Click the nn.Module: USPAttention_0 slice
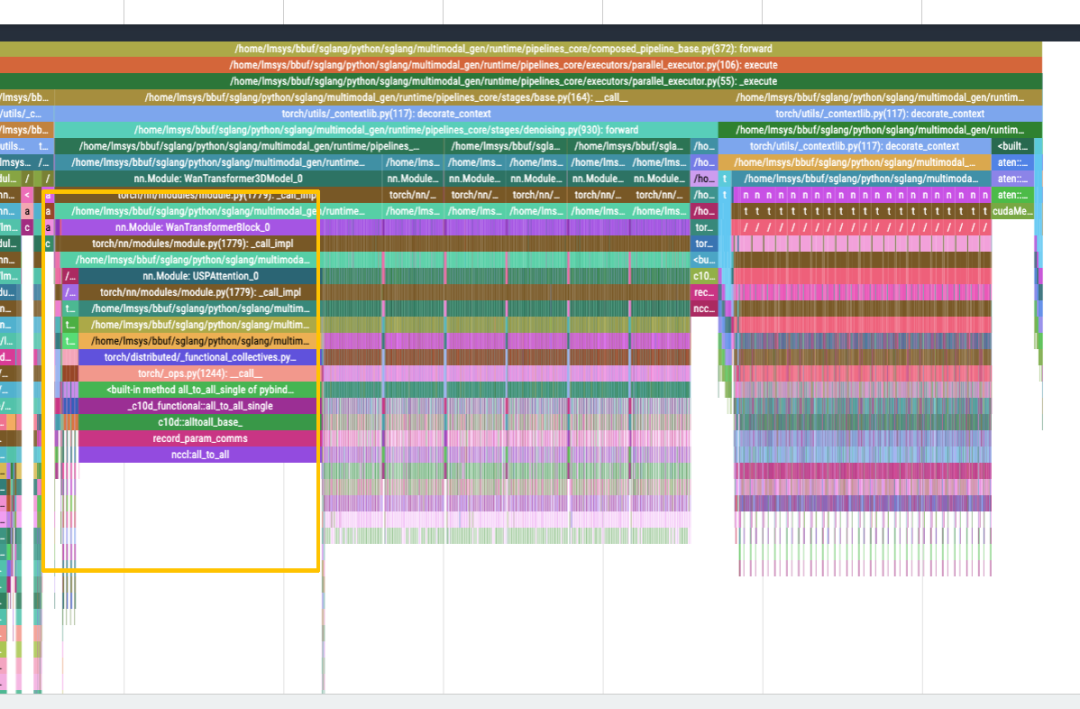The height and width of the screenshot is (709, 1080). coord(199,276)
